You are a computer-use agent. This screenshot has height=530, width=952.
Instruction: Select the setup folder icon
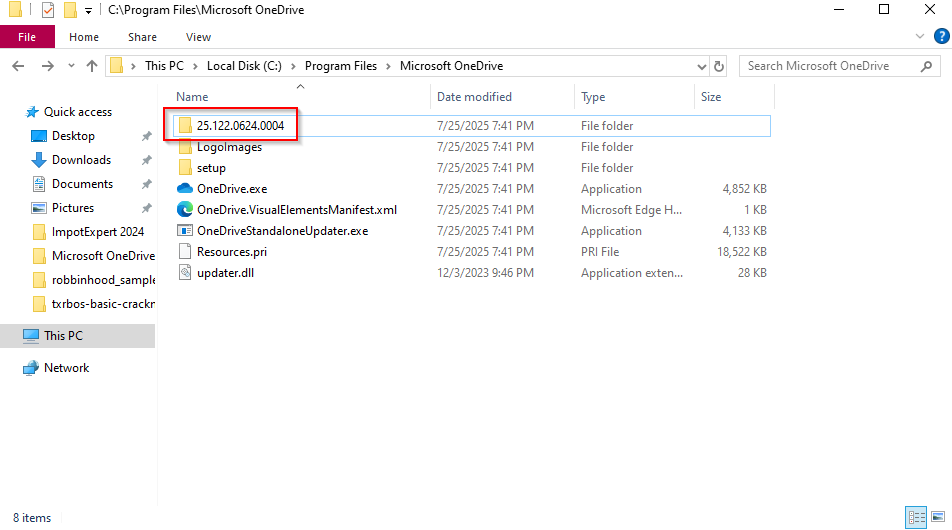pos(185,168)
